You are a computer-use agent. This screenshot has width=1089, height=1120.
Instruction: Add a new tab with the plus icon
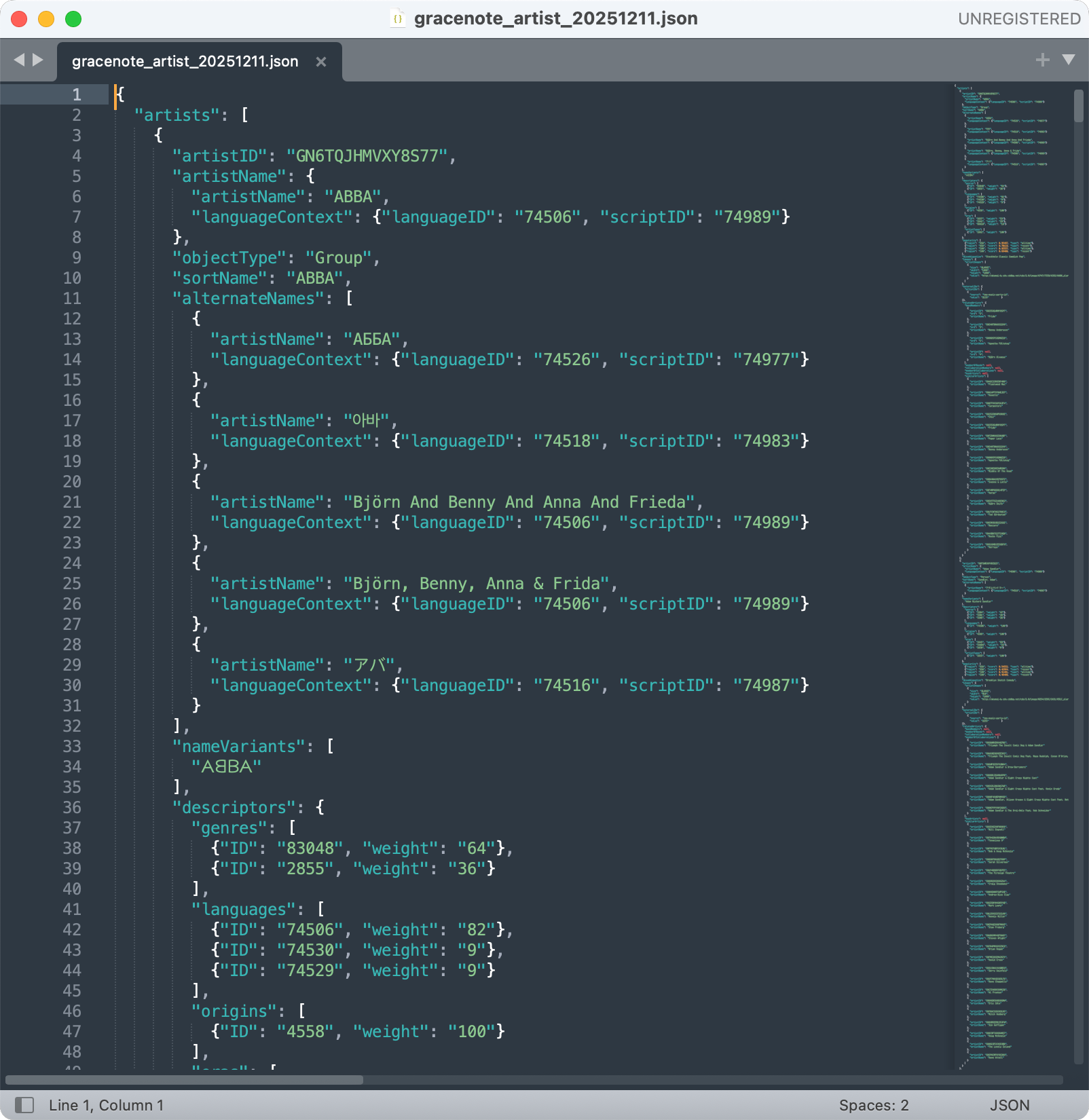point(1042,60)
